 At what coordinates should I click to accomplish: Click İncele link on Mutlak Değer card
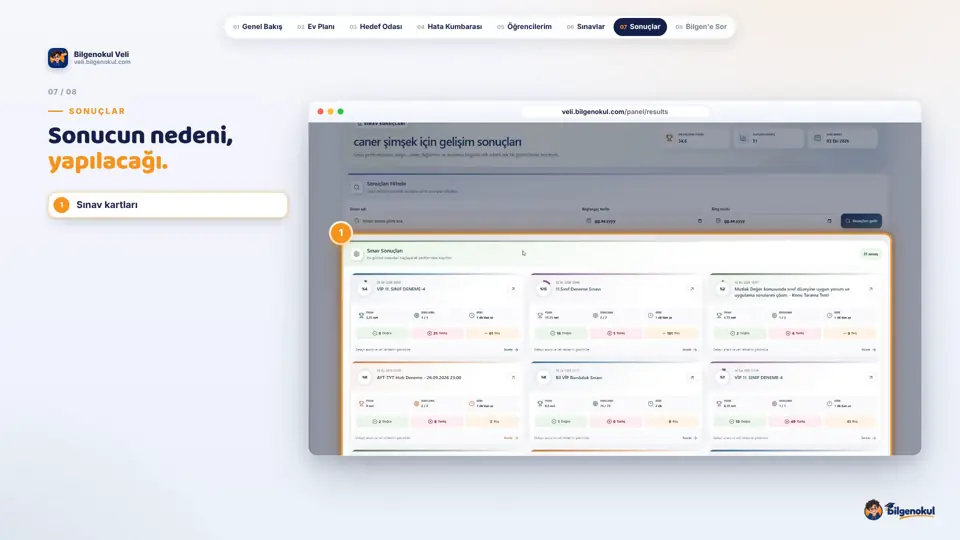868,350
